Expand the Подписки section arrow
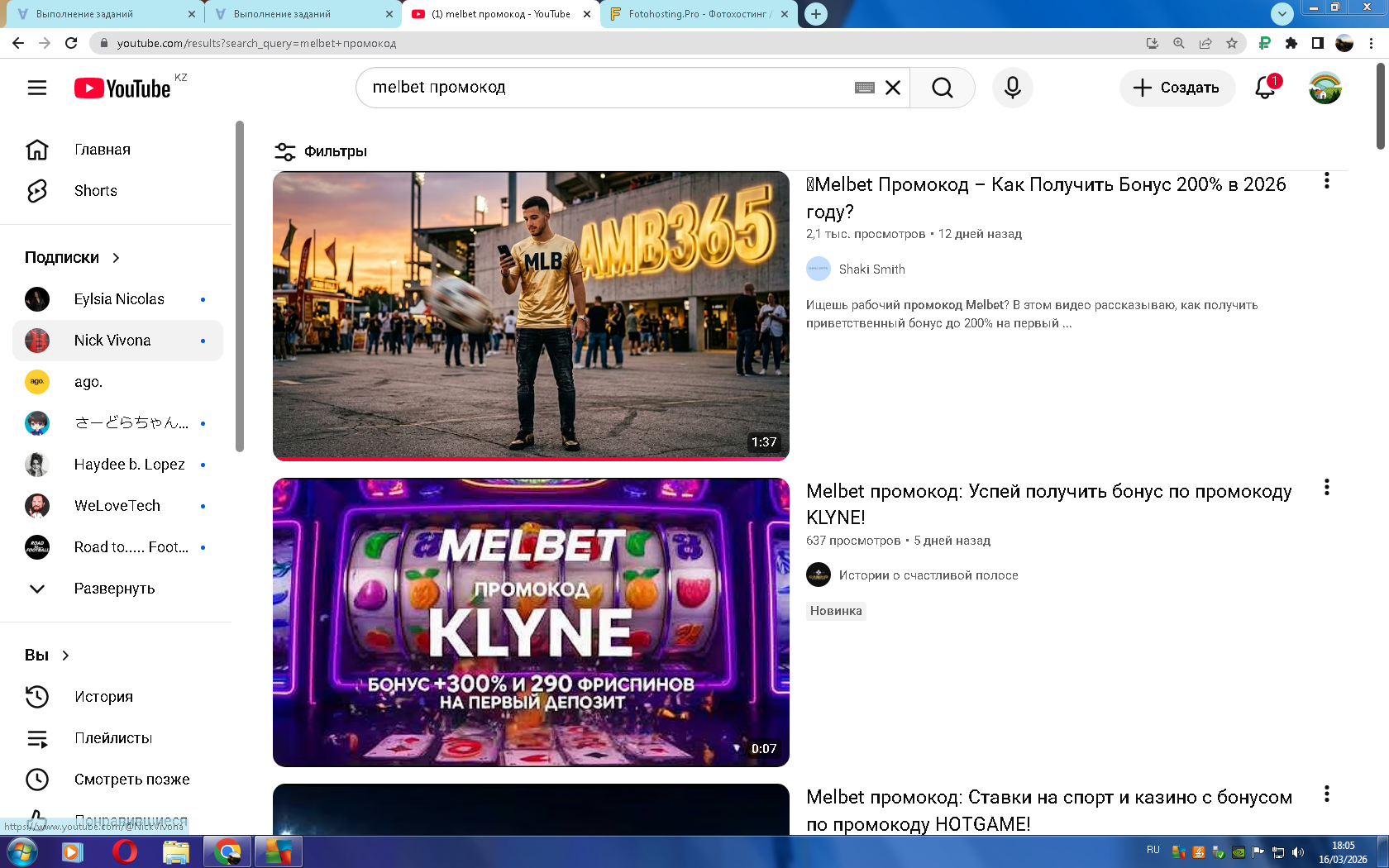The height and width of the screenshot is (868, 1389). [x=116, y=258]
